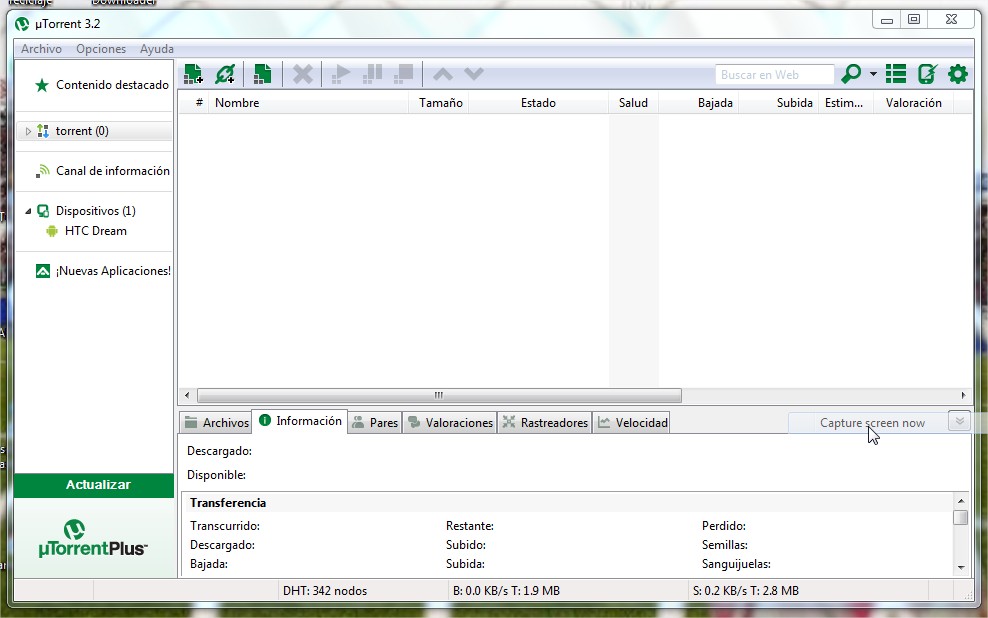The image size is (988, 618).
Task: Click DHT: 342 nodos status text
Action: point(325,591)
